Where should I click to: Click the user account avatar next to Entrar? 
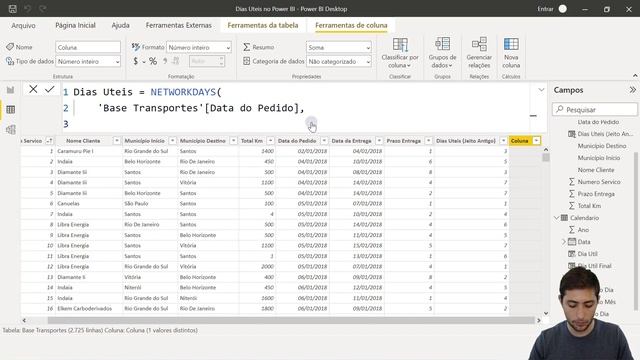click(x=562, y=9)
